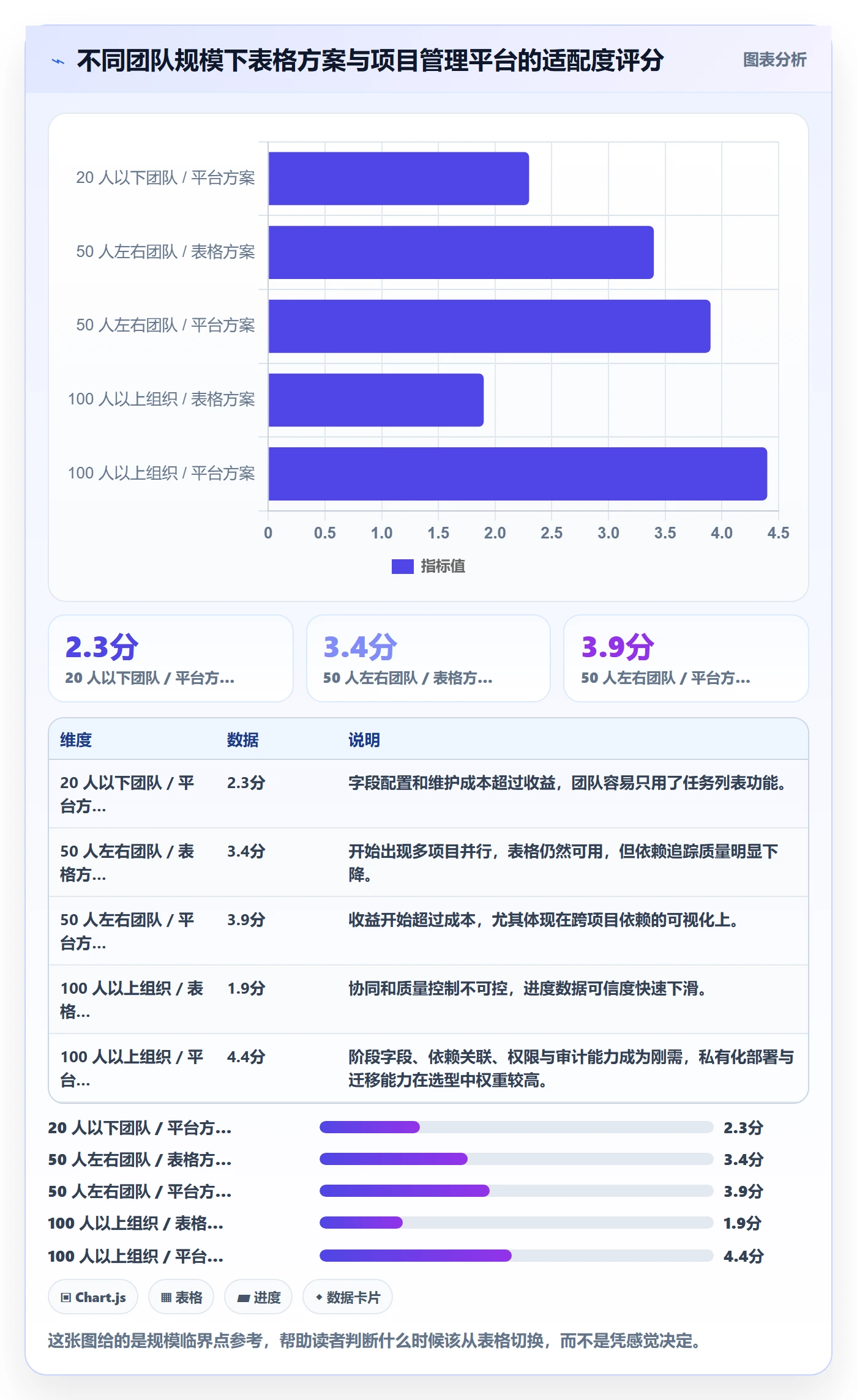Viewport: 857px width, 1400px height.
Task: Click the 3.9分 progress bar
Action: 516,1191
